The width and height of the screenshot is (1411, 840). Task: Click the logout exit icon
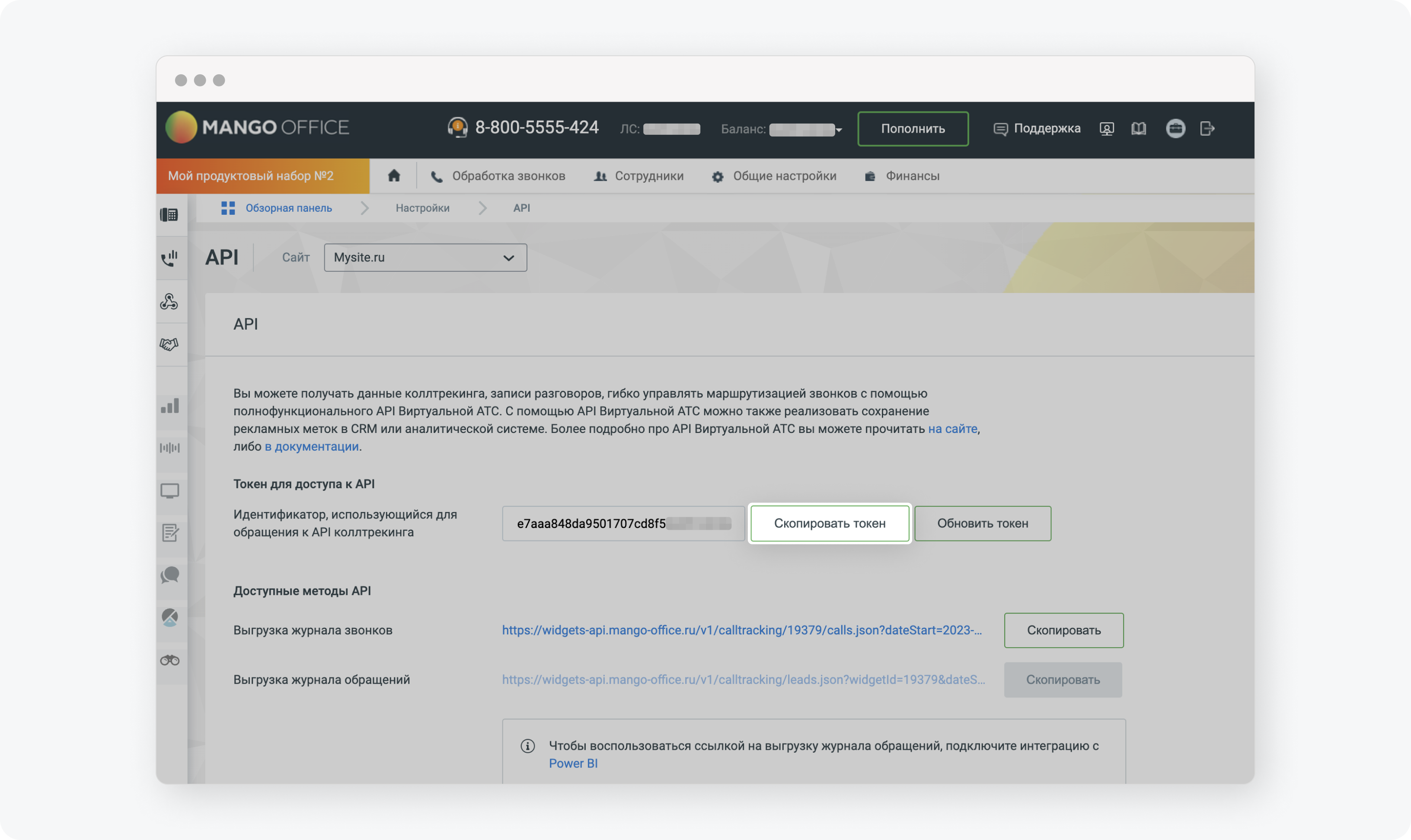[1207, 128]
